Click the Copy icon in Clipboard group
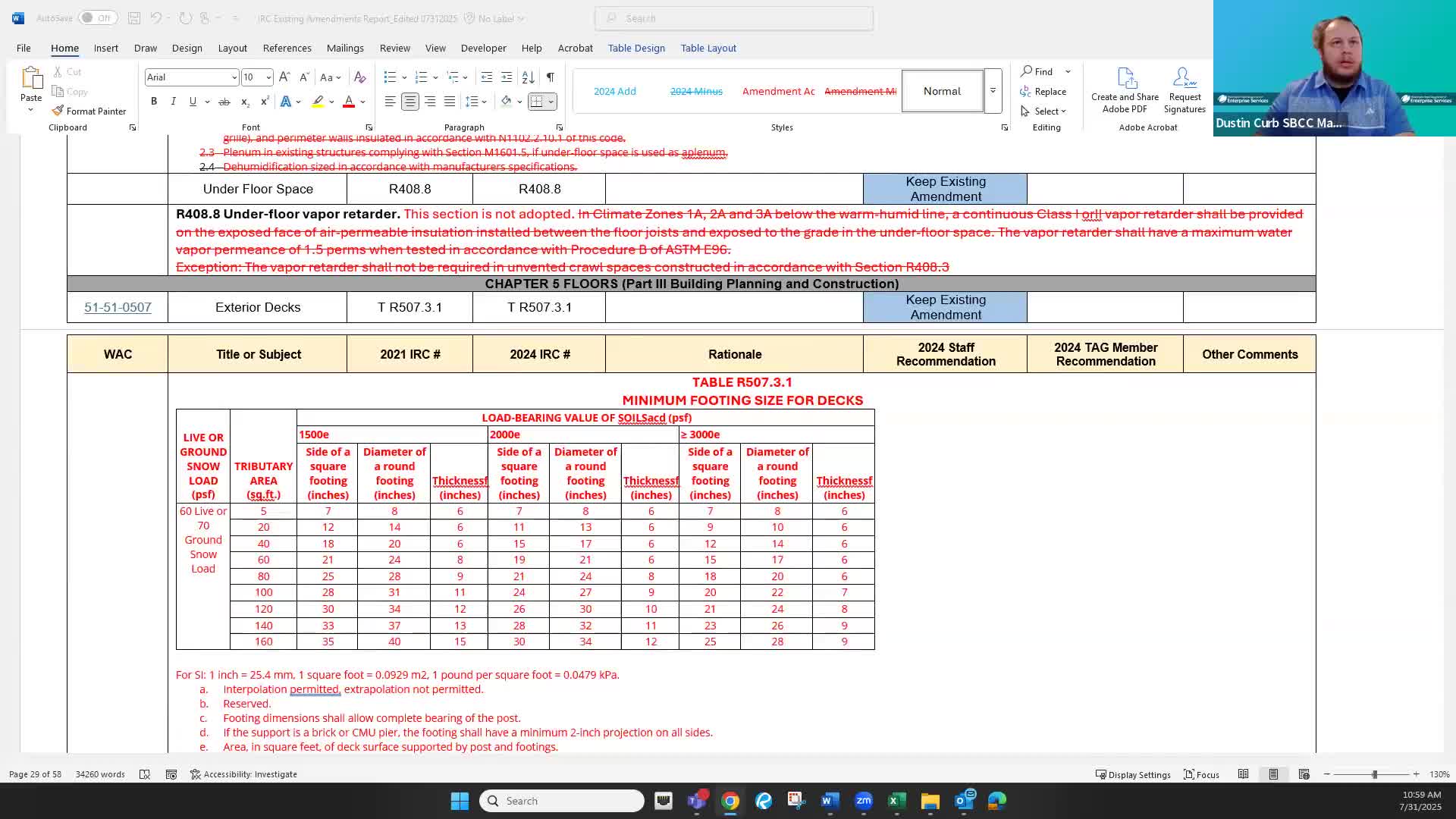Screen dimensions: 1456x819 70,91
